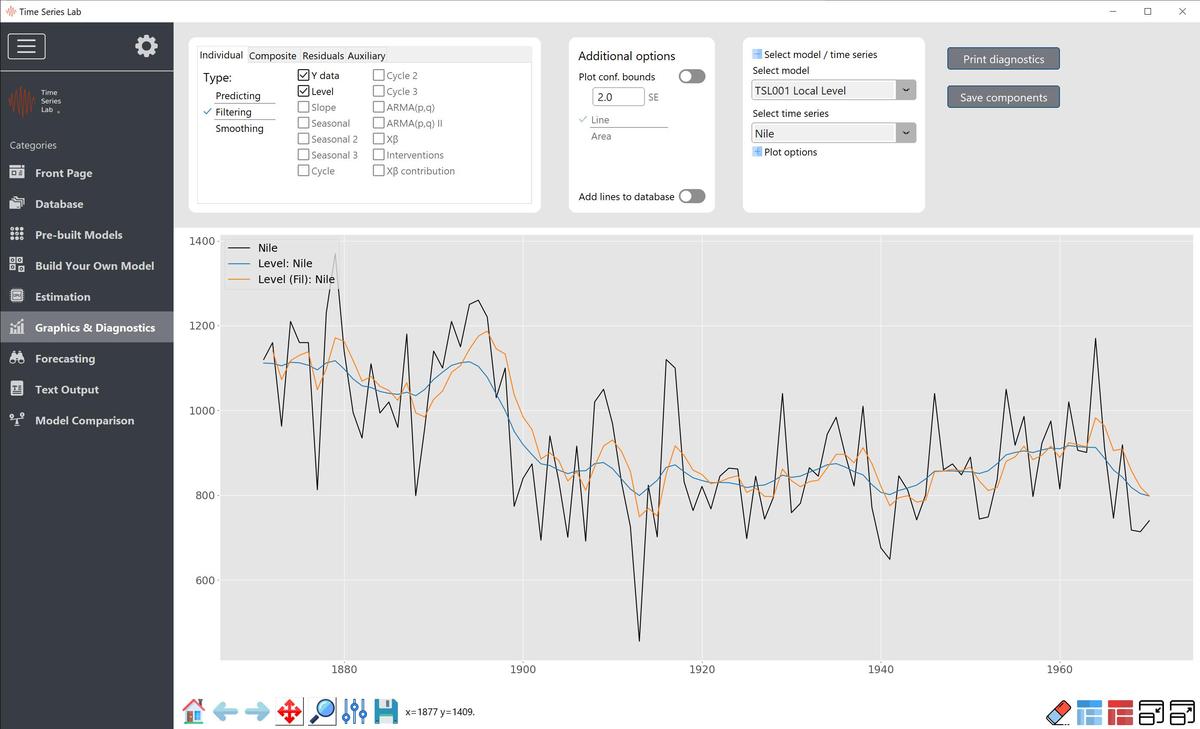Click the red plot layout icon

click(x=1120, y=712)
